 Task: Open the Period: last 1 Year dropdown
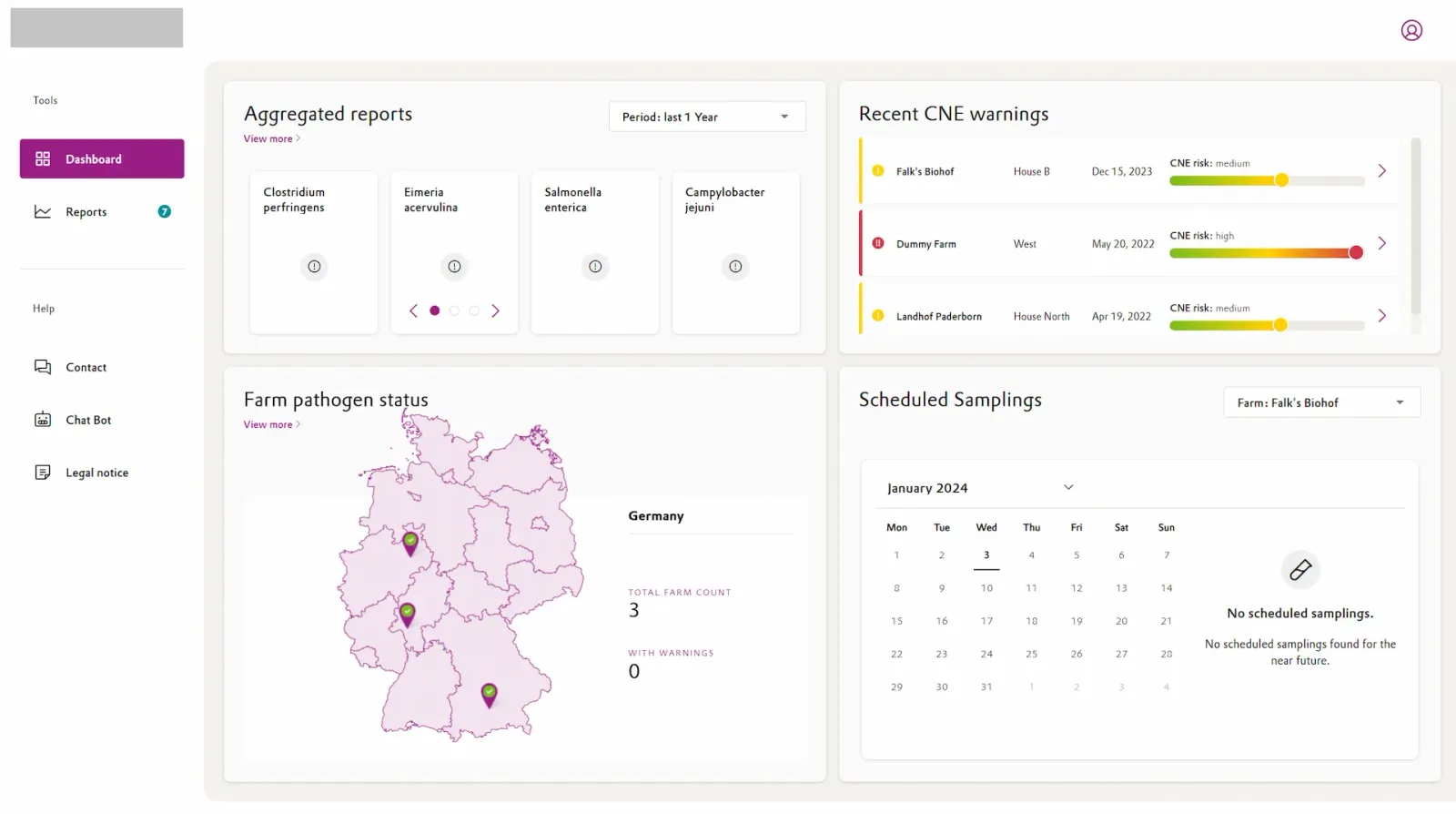coord(707,117)
